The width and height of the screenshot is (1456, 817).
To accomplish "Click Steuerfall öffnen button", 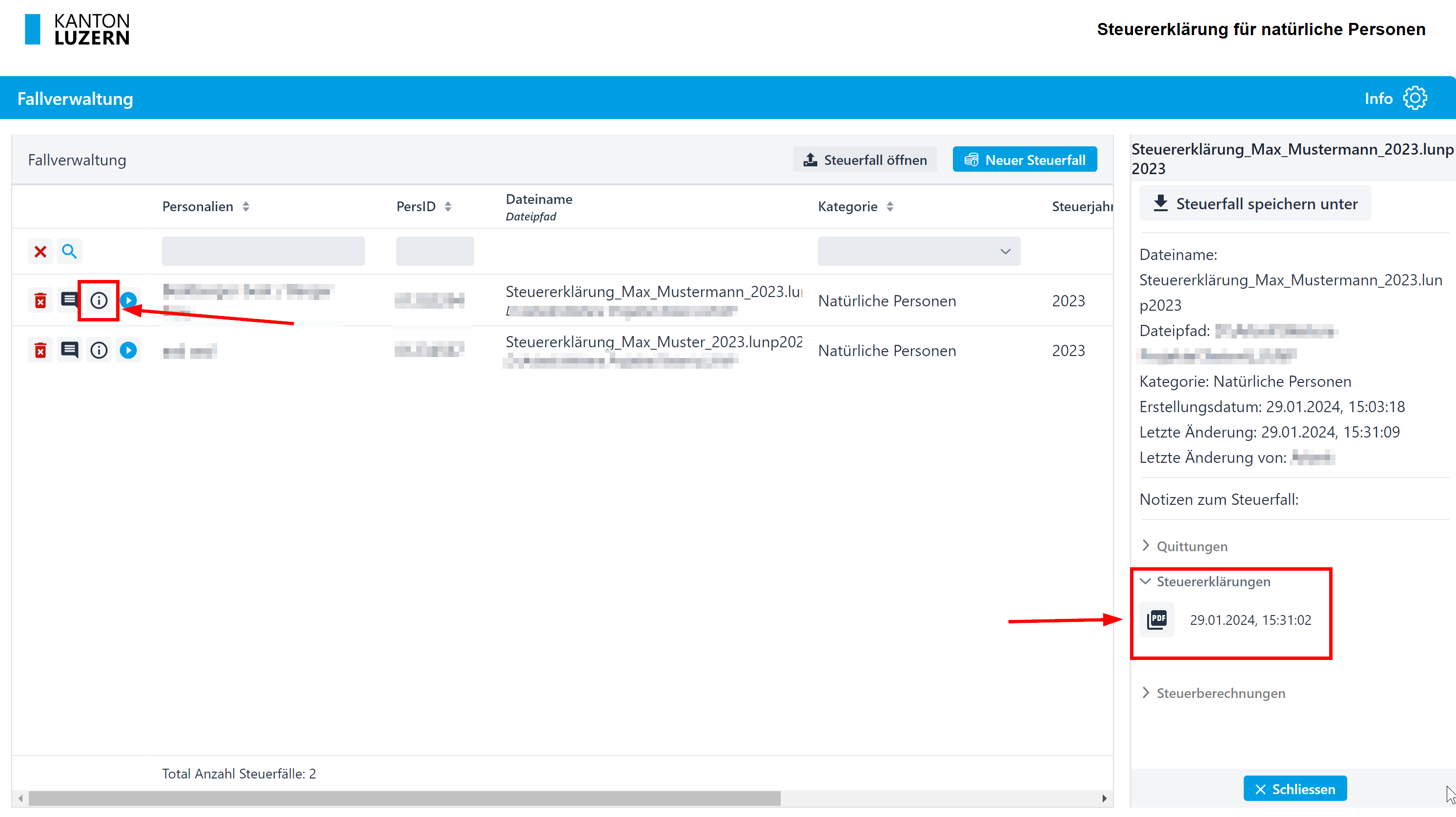I will tap(865, 160).
